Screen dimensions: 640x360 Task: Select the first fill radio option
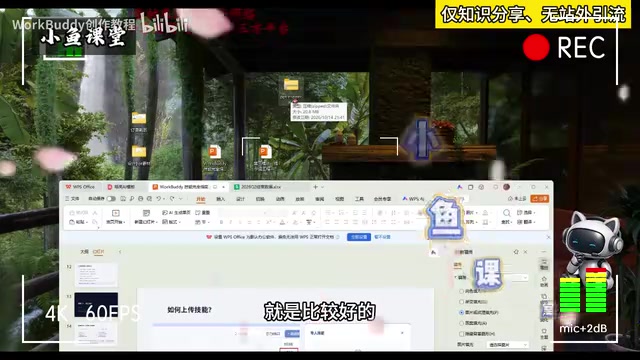click(462, 291)
